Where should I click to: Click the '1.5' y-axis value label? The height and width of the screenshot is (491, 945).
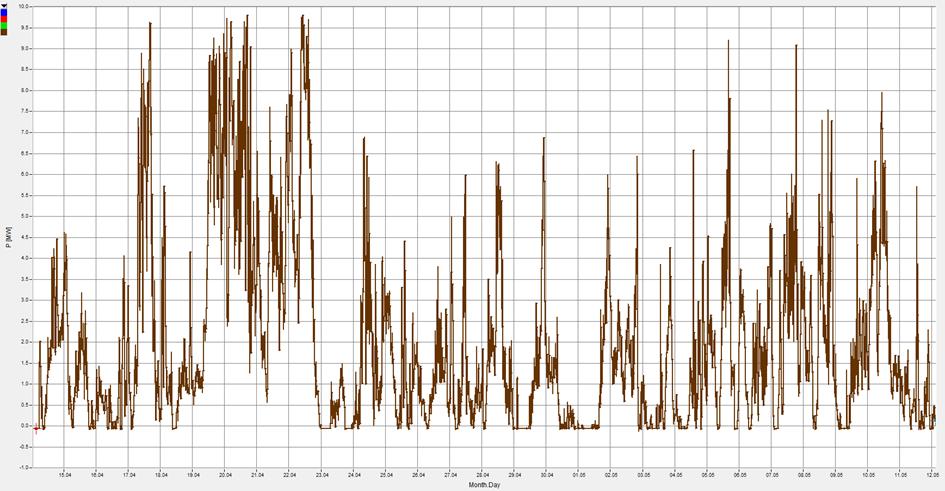point(25,363)
